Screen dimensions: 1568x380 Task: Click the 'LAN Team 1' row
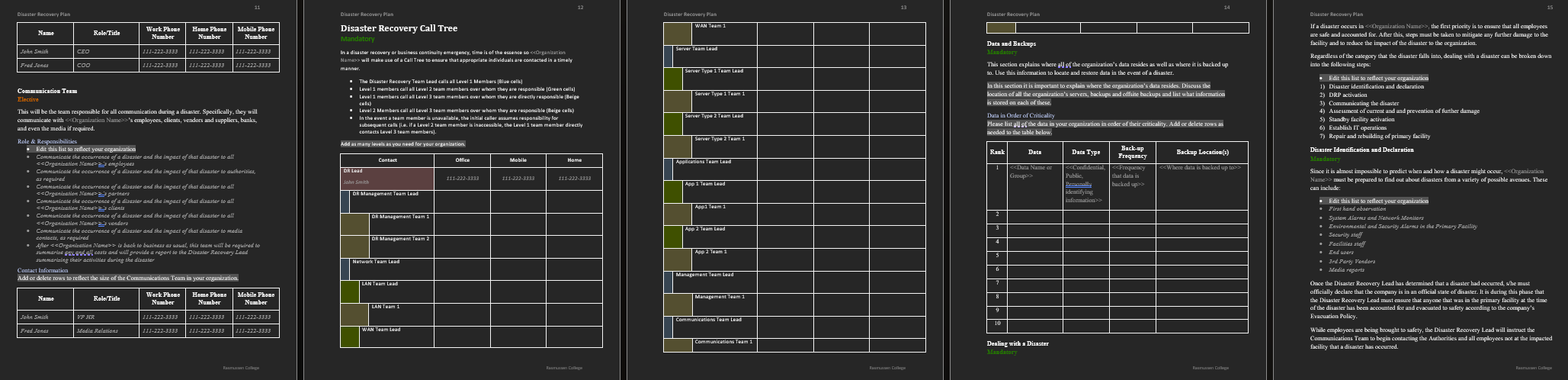click(x=471, y=314)
